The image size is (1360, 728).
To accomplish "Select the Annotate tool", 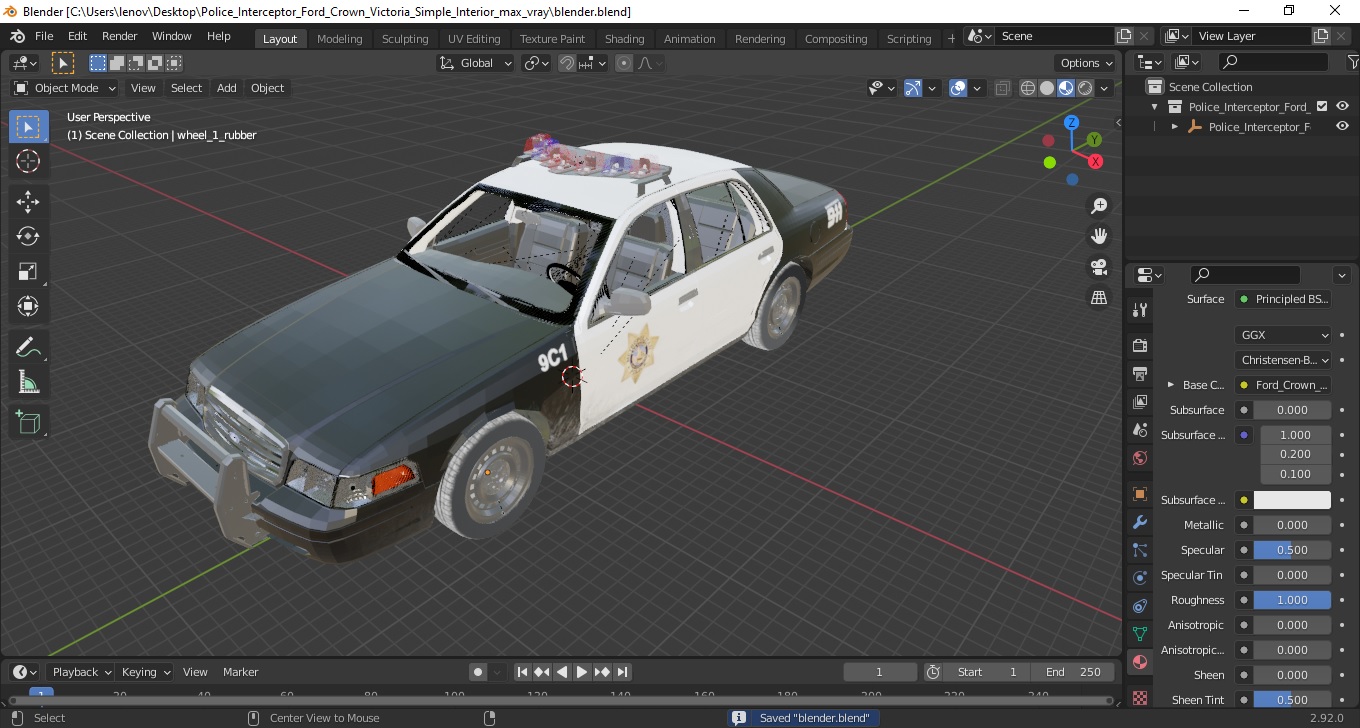I will [28, 348].
